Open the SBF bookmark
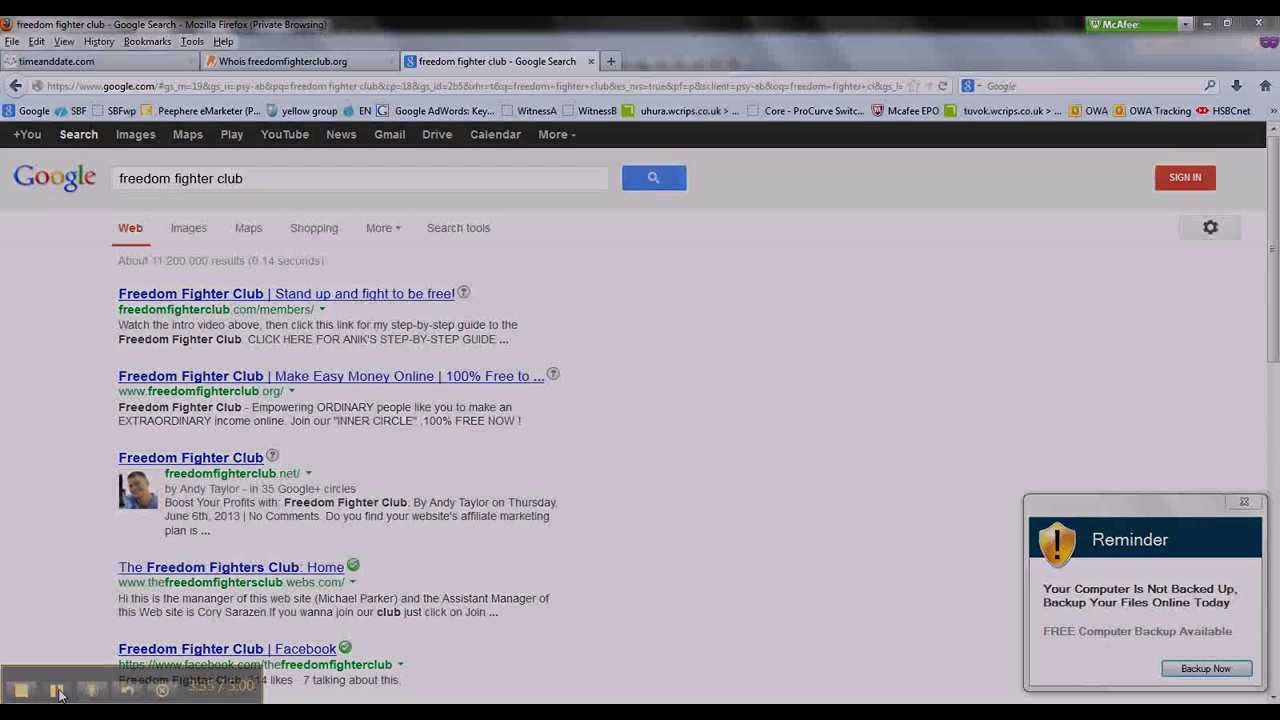 [70, 111]
